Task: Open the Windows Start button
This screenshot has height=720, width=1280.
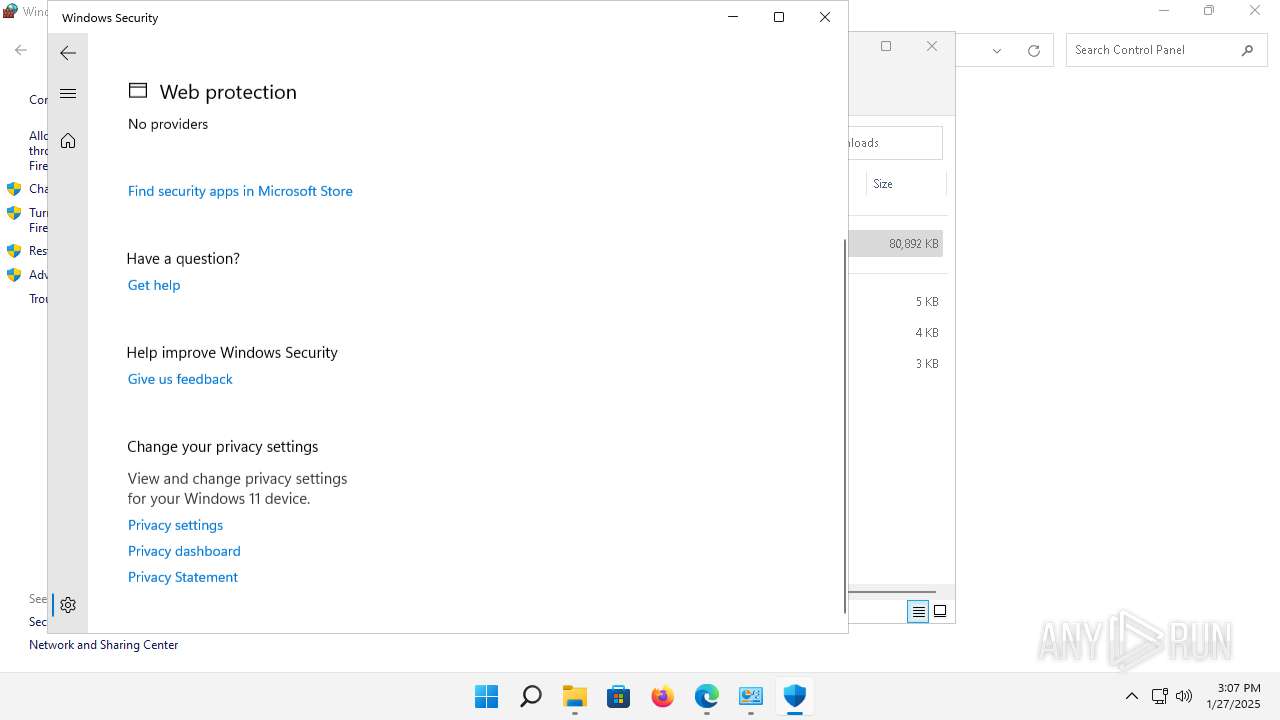Action: point(487,696)
